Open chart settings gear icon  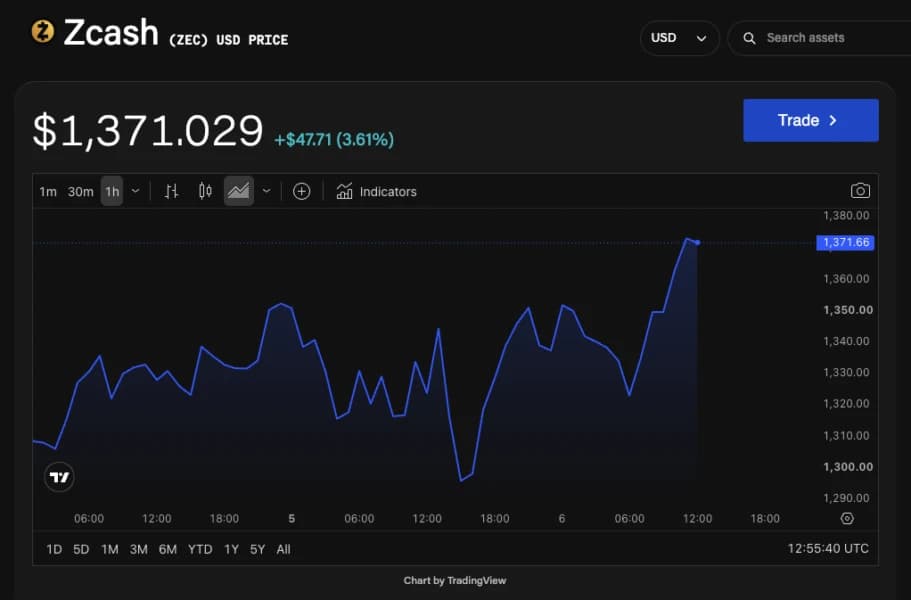point(847,518)
